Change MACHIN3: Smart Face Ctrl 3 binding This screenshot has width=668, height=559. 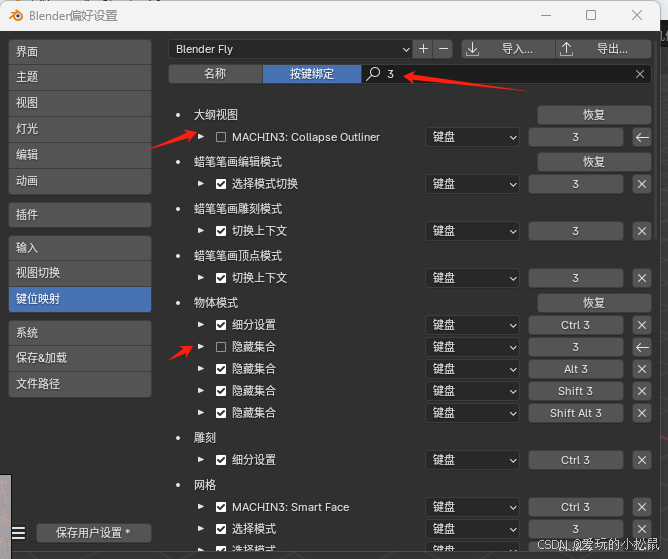[x=576, y=507]
